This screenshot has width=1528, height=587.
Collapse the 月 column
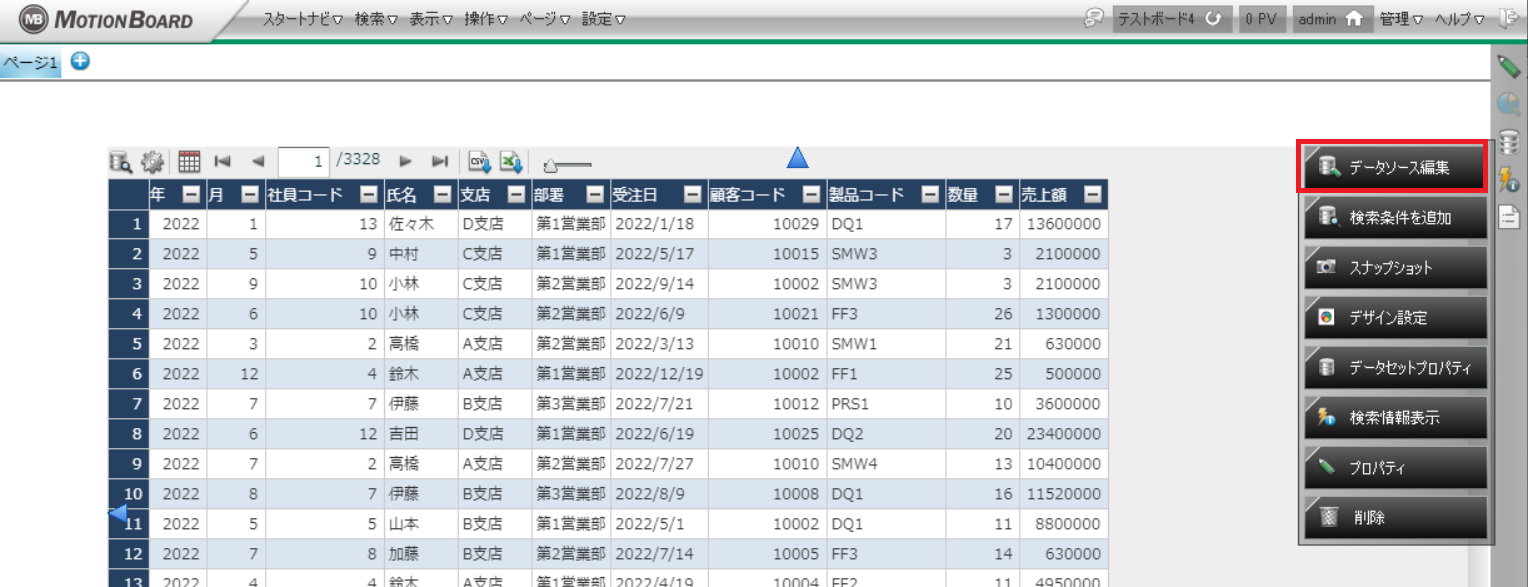pyautogui.click(x=250, y=195)
